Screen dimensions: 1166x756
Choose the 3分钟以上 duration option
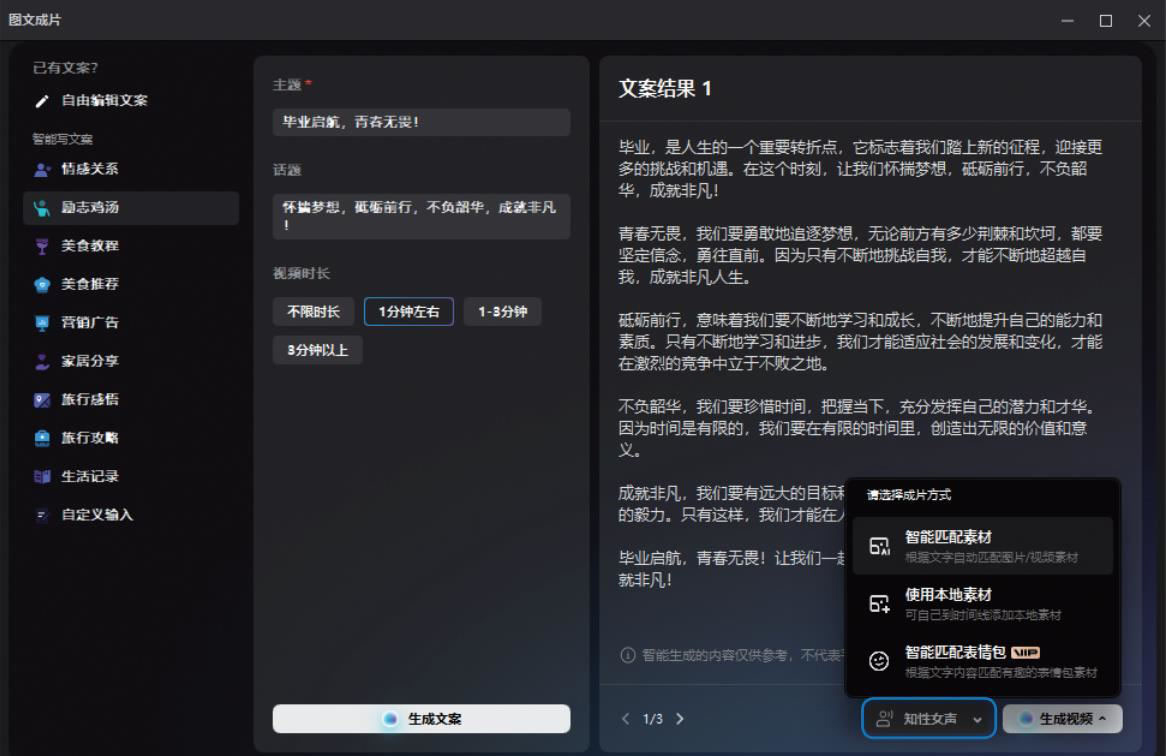pyautogui.click(x=318, y=350)
